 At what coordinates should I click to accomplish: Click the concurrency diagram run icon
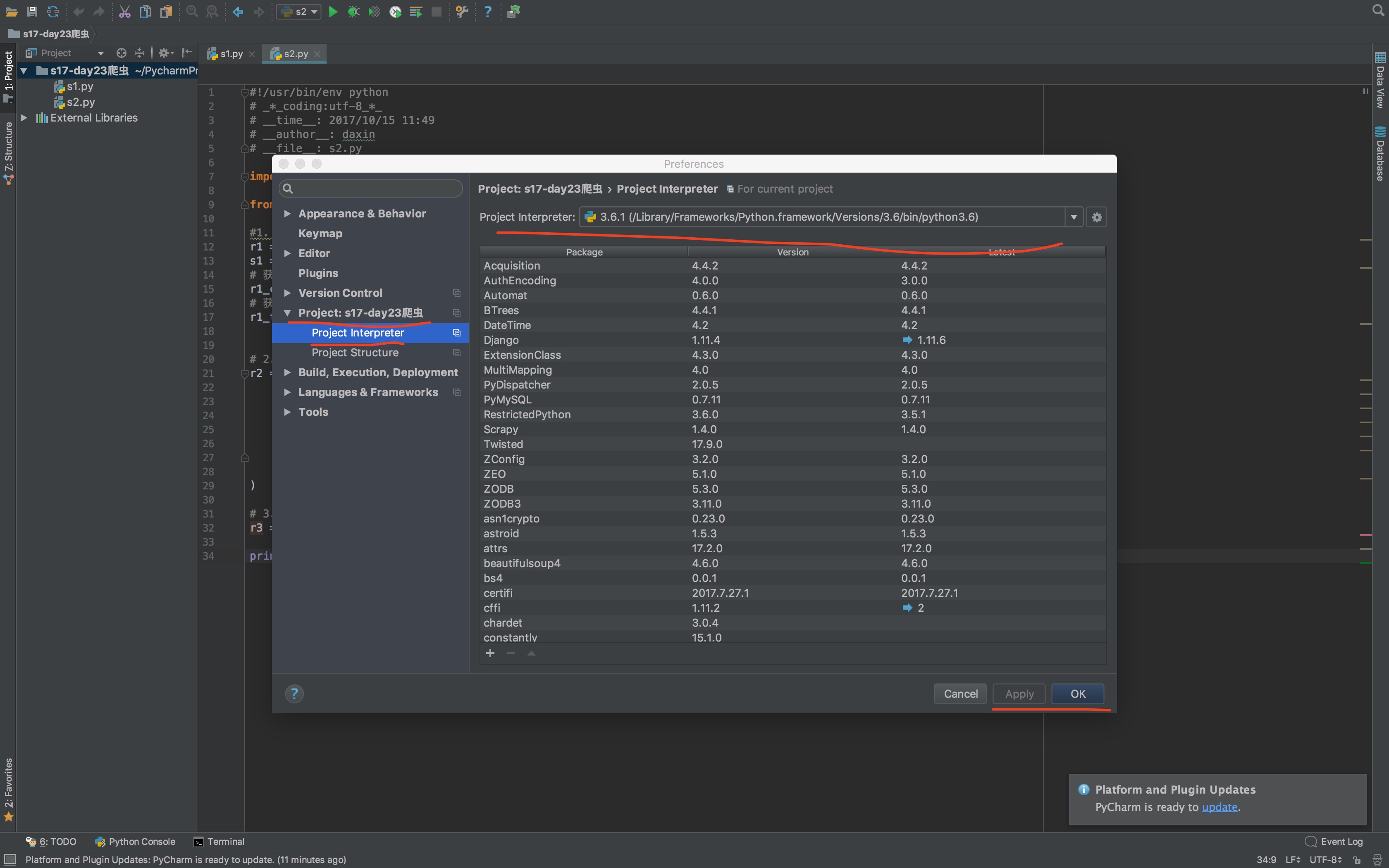(416, 12)
